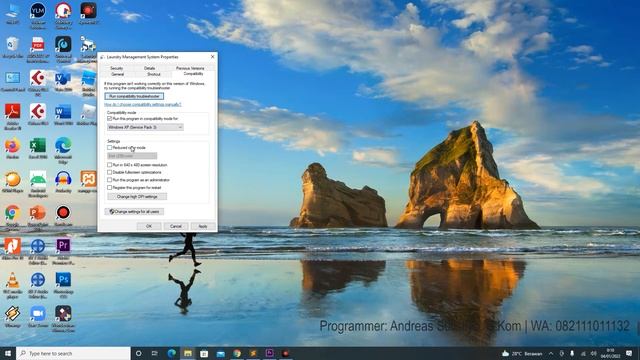Open the notification center icon
The height and width of the screenshot is (360, 640).
(x=629, y=353)
